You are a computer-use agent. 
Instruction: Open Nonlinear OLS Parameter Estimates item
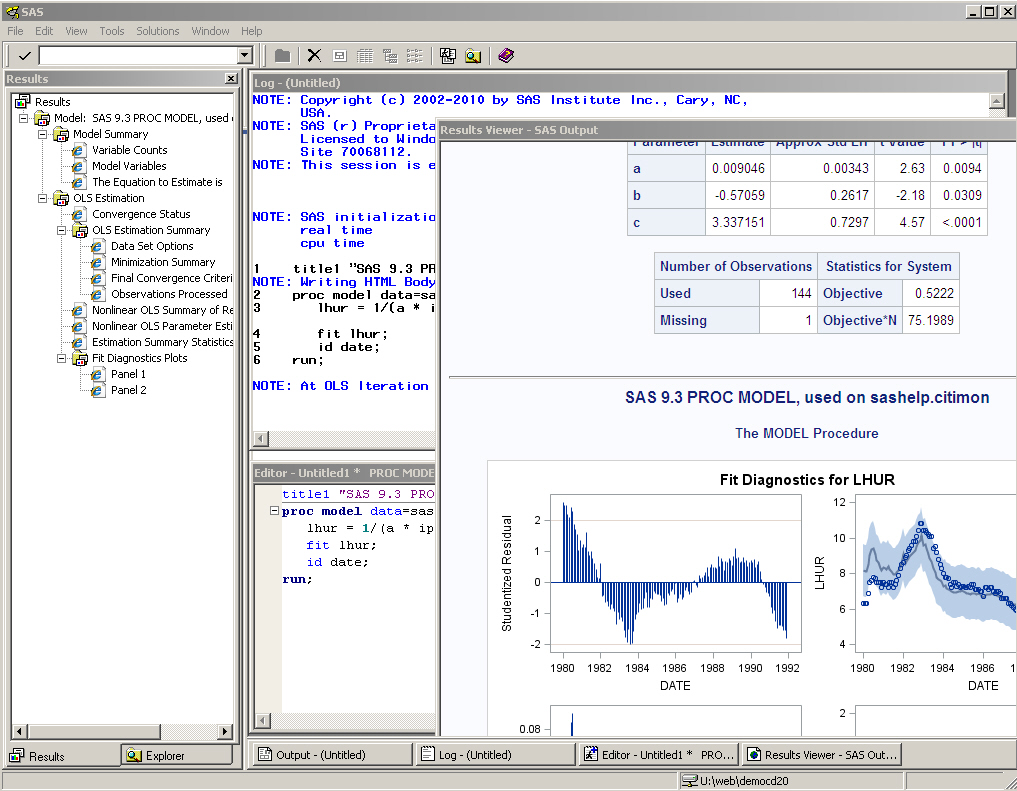(162, 326)
